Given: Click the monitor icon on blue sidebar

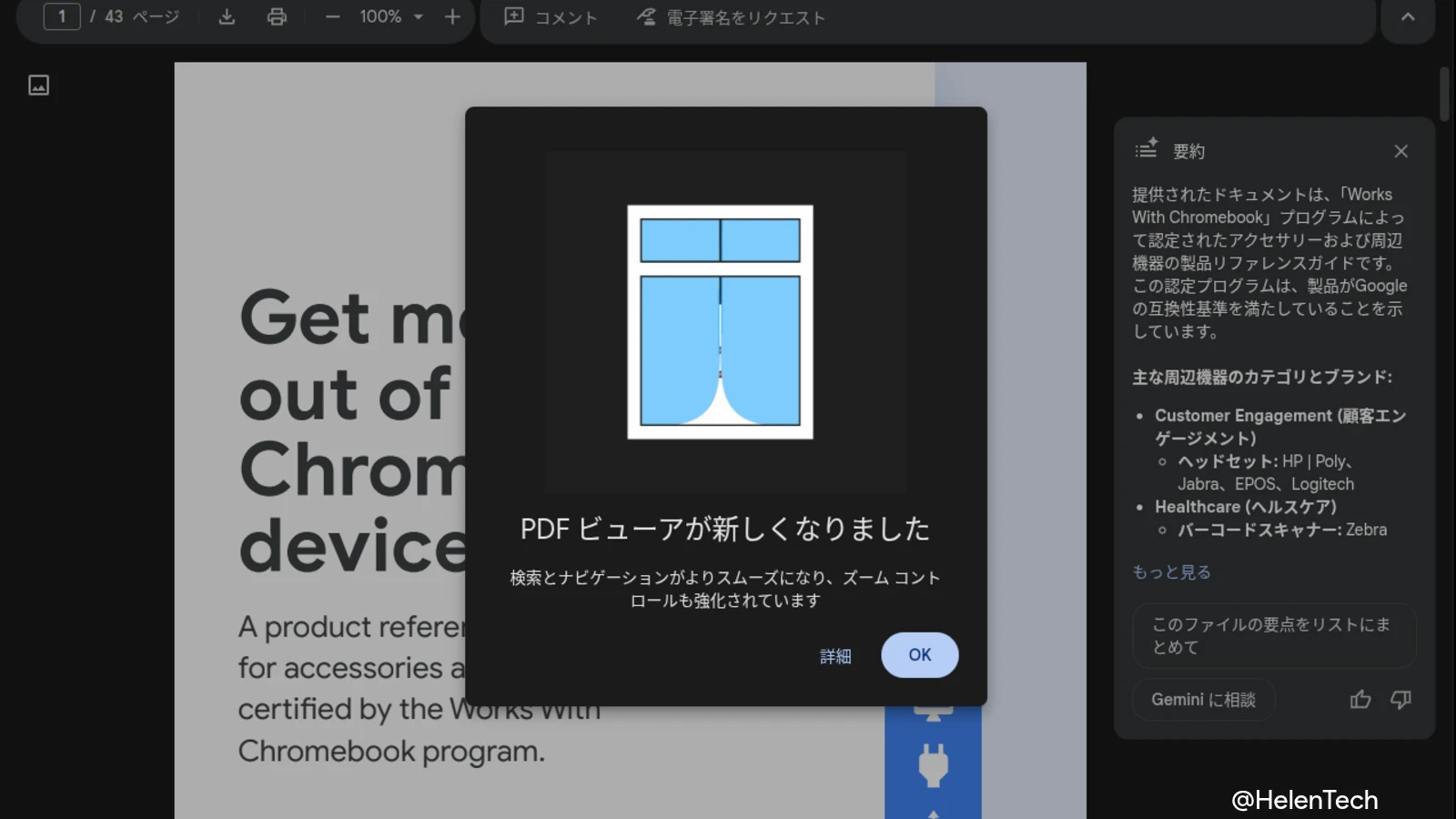Looking at the screenshot, I should point(934,710).
